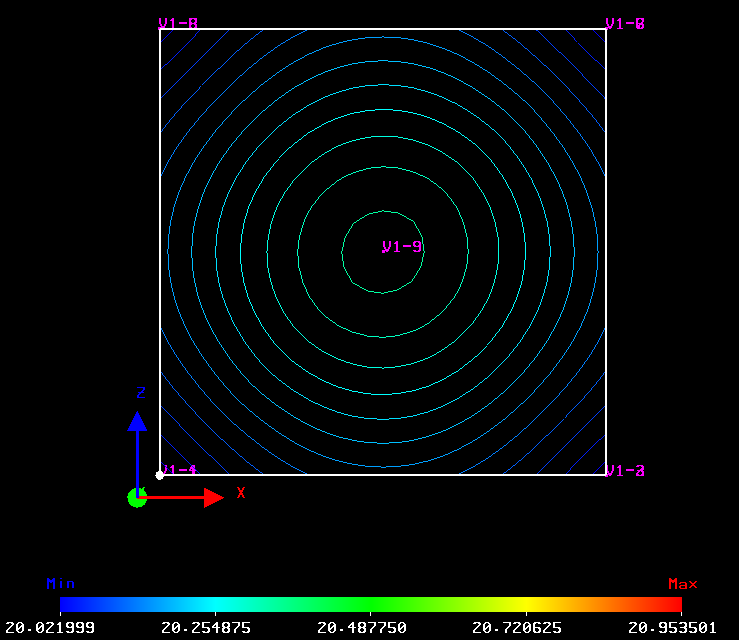Click the V1-4 vertex label

pos(180,470)
